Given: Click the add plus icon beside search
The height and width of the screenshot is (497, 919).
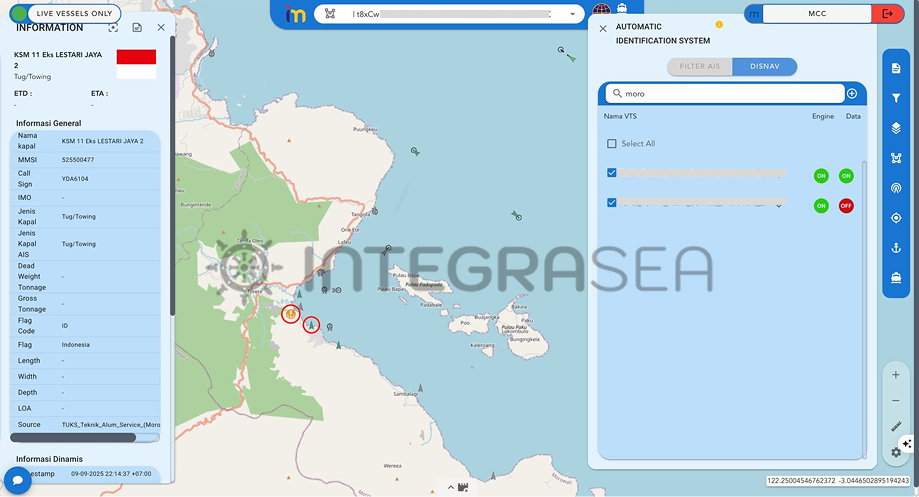Looking at the screenshot, I should (x=852, y=94).
